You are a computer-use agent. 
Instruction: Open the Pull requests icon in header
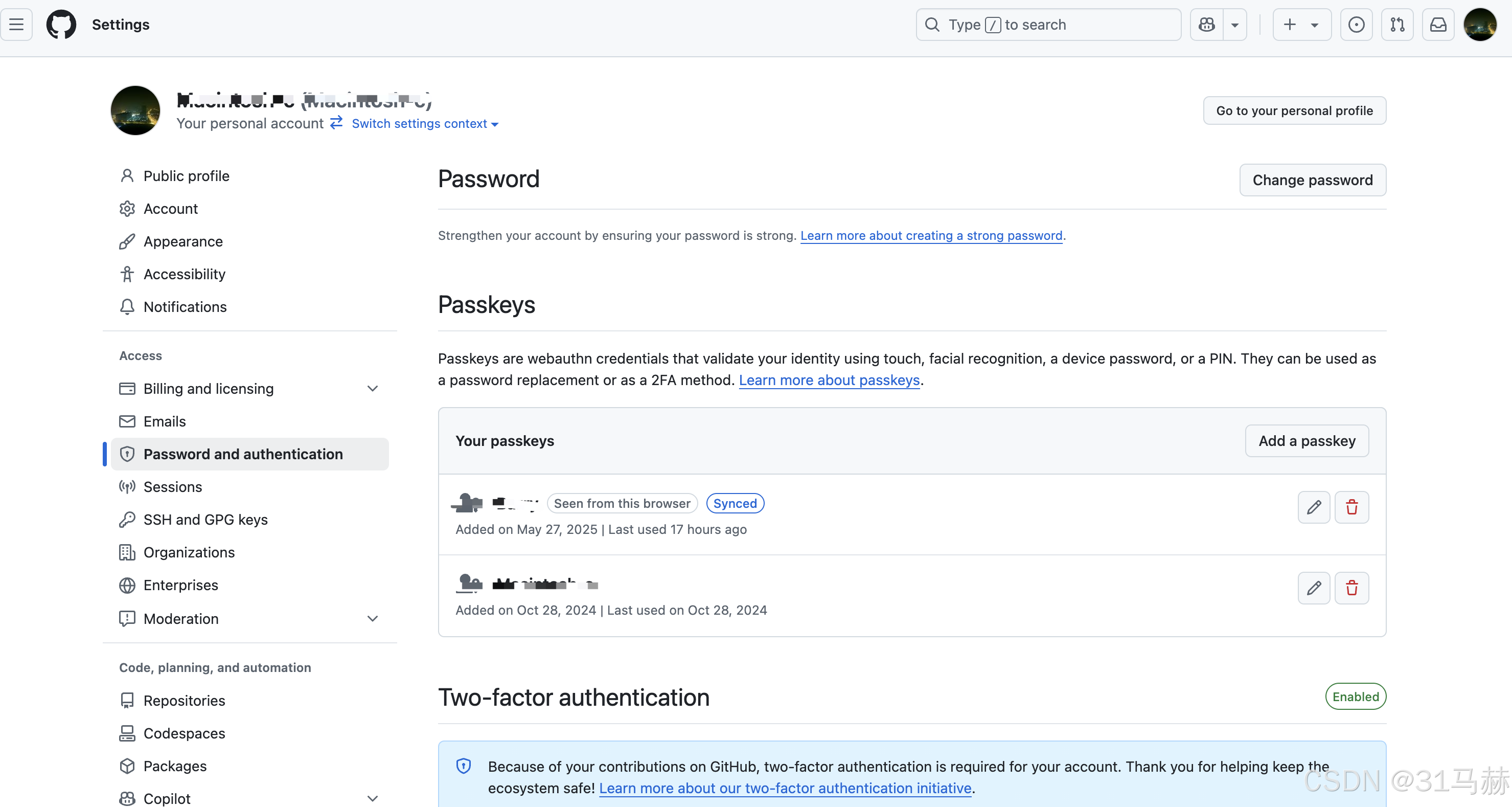pyautogui.click(x=1397, y=25)
